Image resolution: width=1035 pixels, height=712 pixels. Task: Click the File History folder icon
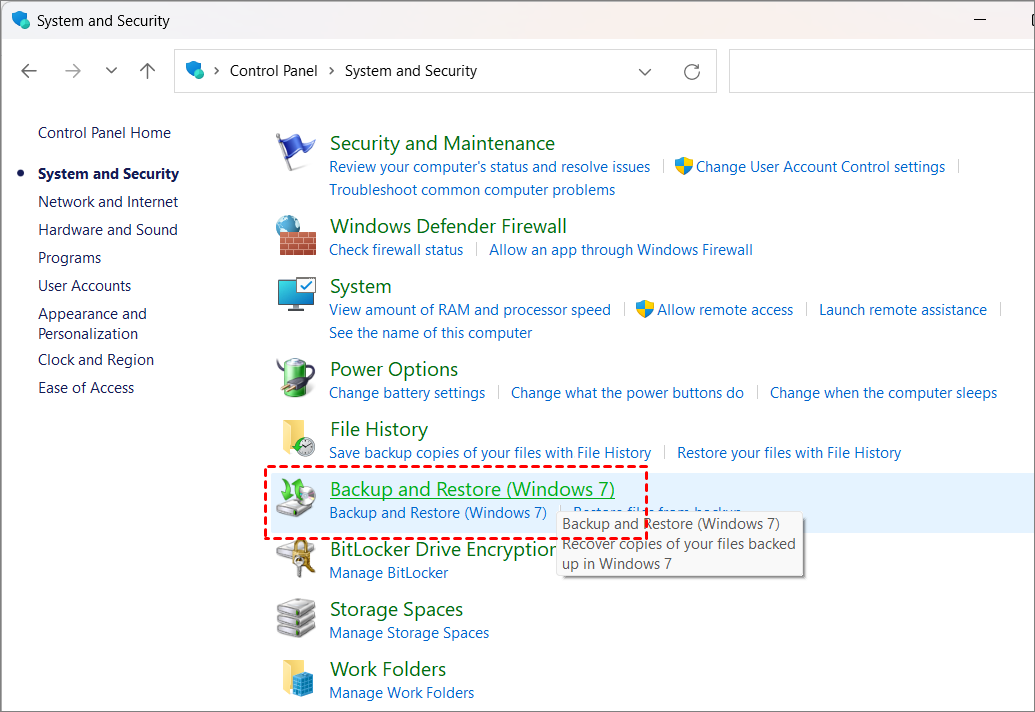click(x=296, y=440)
